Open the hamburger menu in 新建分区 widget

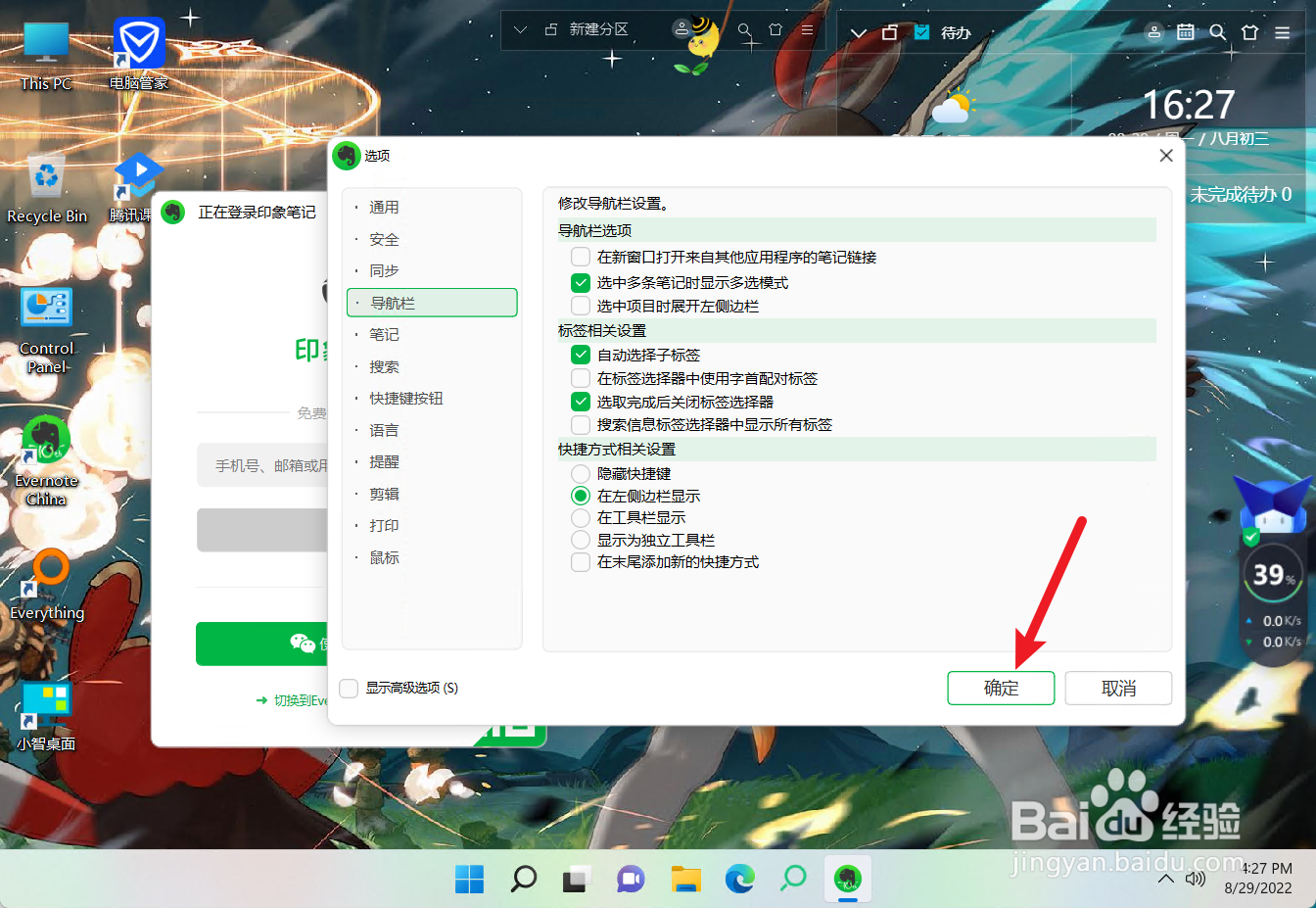click(807, 30)
